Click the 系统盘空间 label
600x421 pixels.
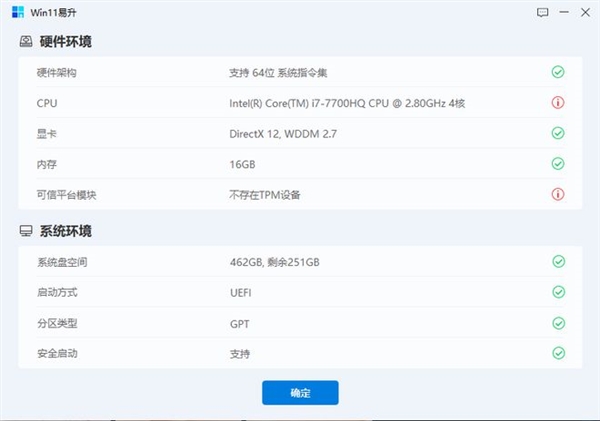pos(62,262)
